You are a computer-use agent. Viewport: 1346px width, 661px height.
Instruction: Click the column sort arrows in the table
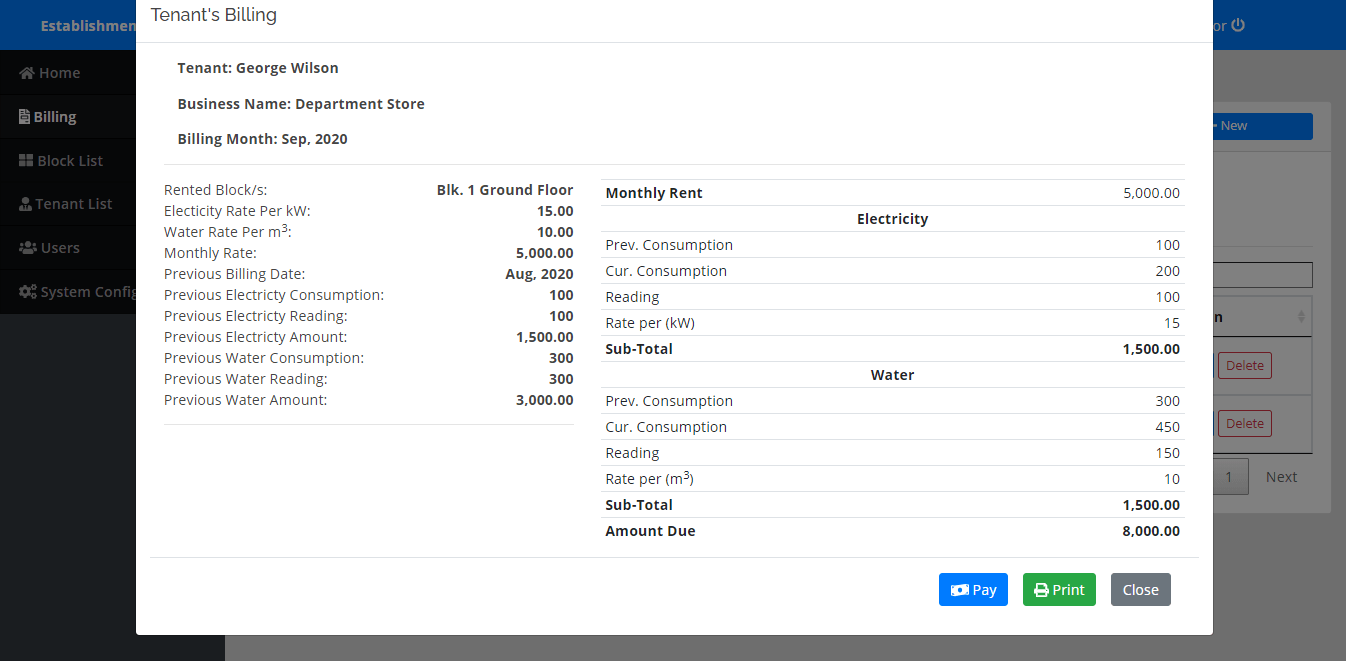coord(1300,316)
